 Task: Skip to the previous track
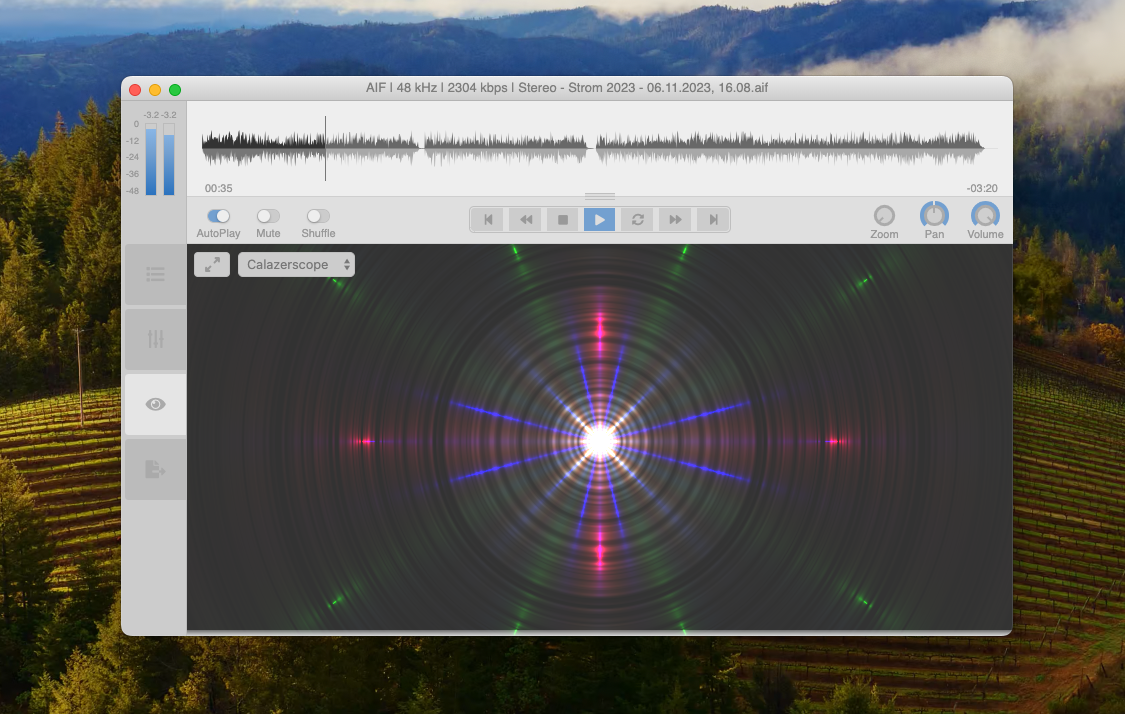tap(489, 220)
